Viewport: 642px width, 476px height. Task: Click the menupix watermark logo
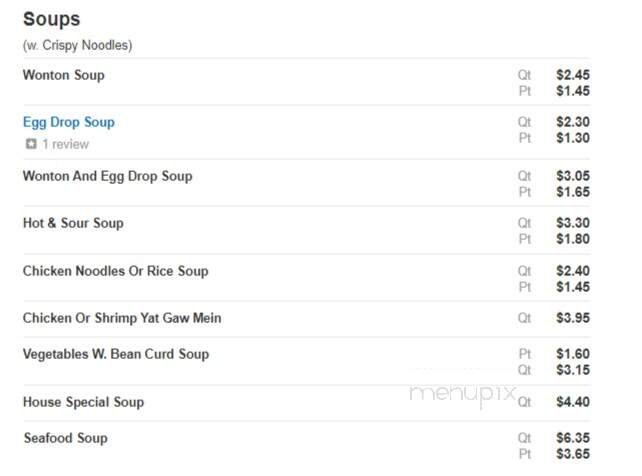tap(462, 394)
